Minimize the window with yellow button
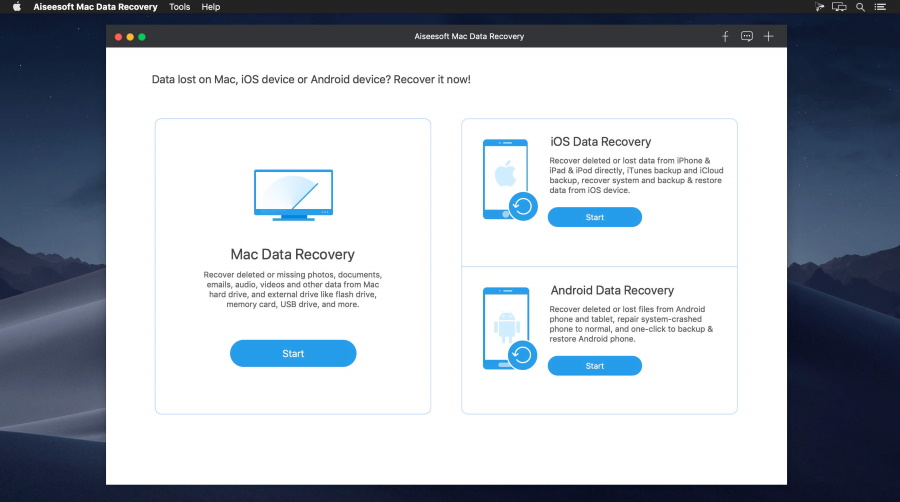900x502 pixels. (x=130, y=37)
